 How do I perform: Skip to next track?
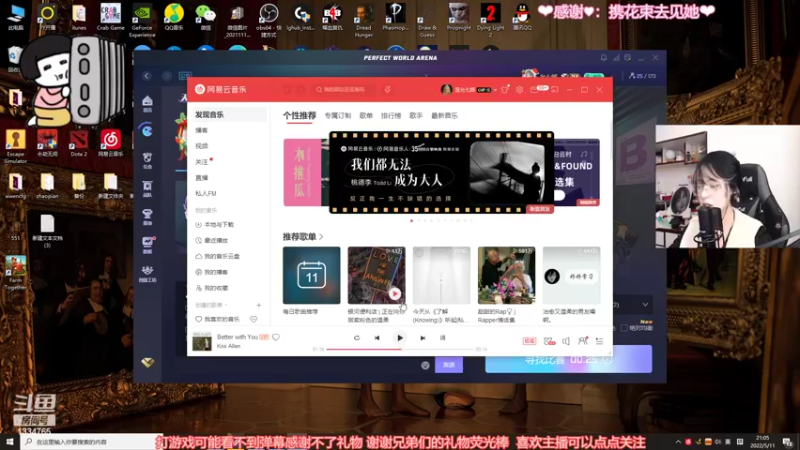pos(422,338)
